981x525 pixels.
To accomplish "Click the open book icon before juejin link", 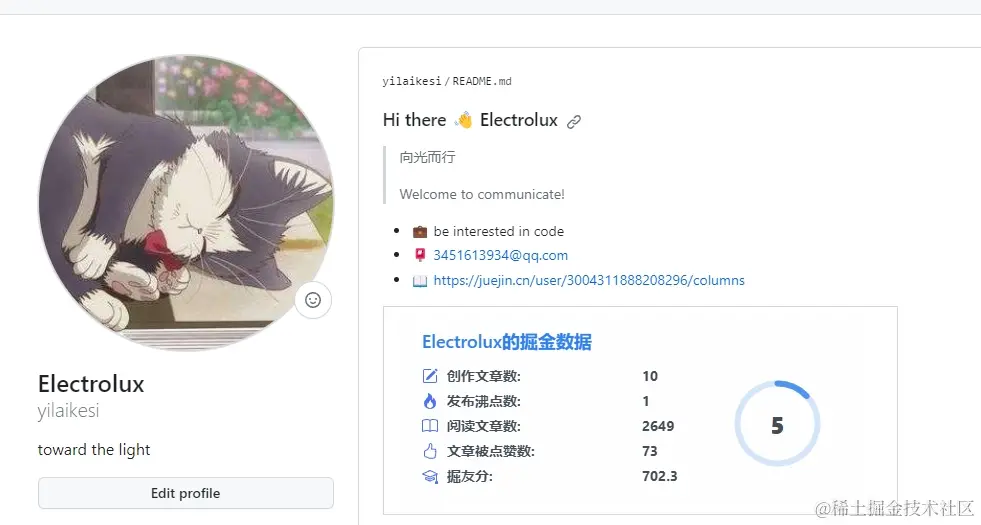I will coord(420,281).
